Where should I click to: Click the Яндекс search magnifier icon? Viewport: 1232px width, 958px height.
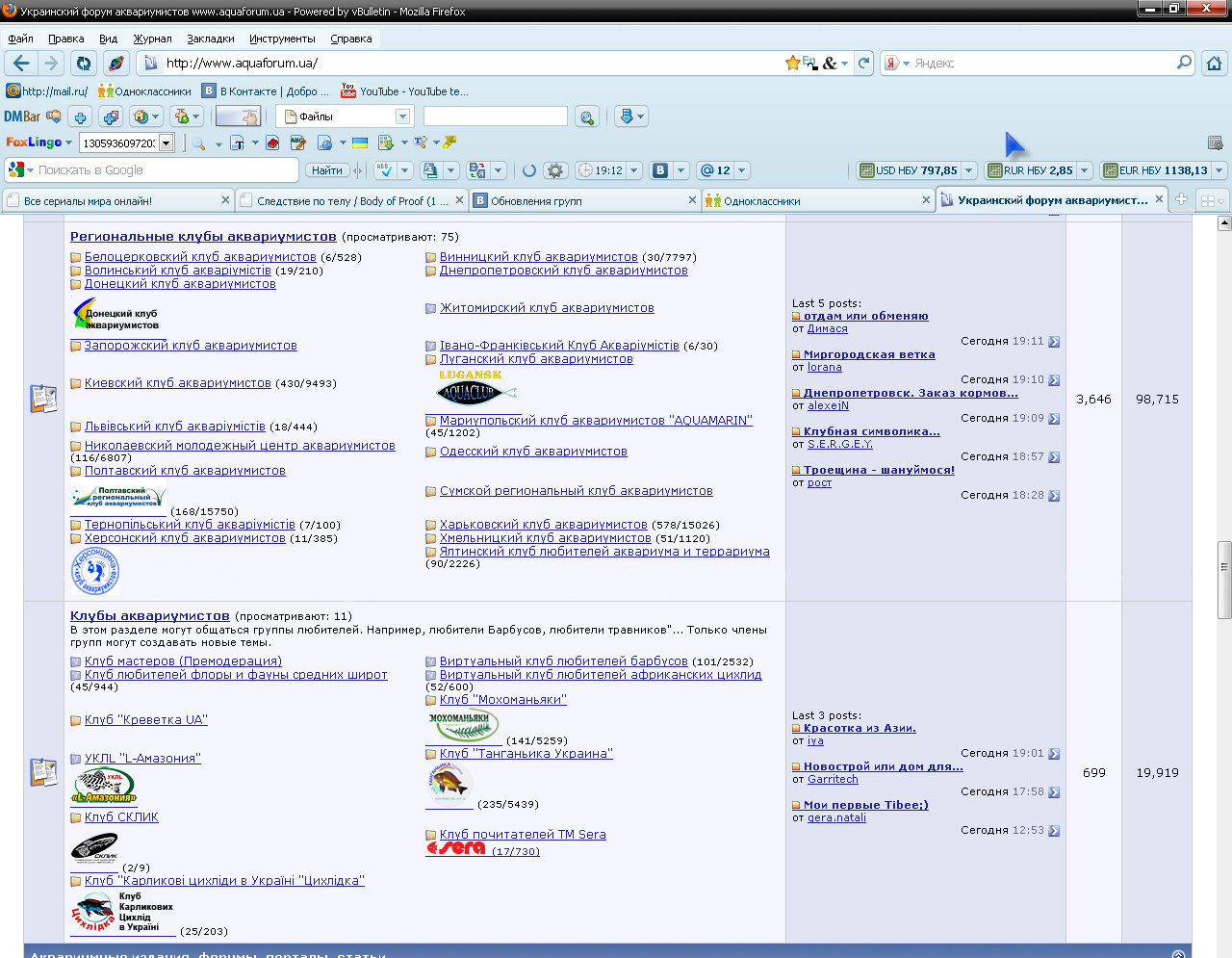[1184, 64]
